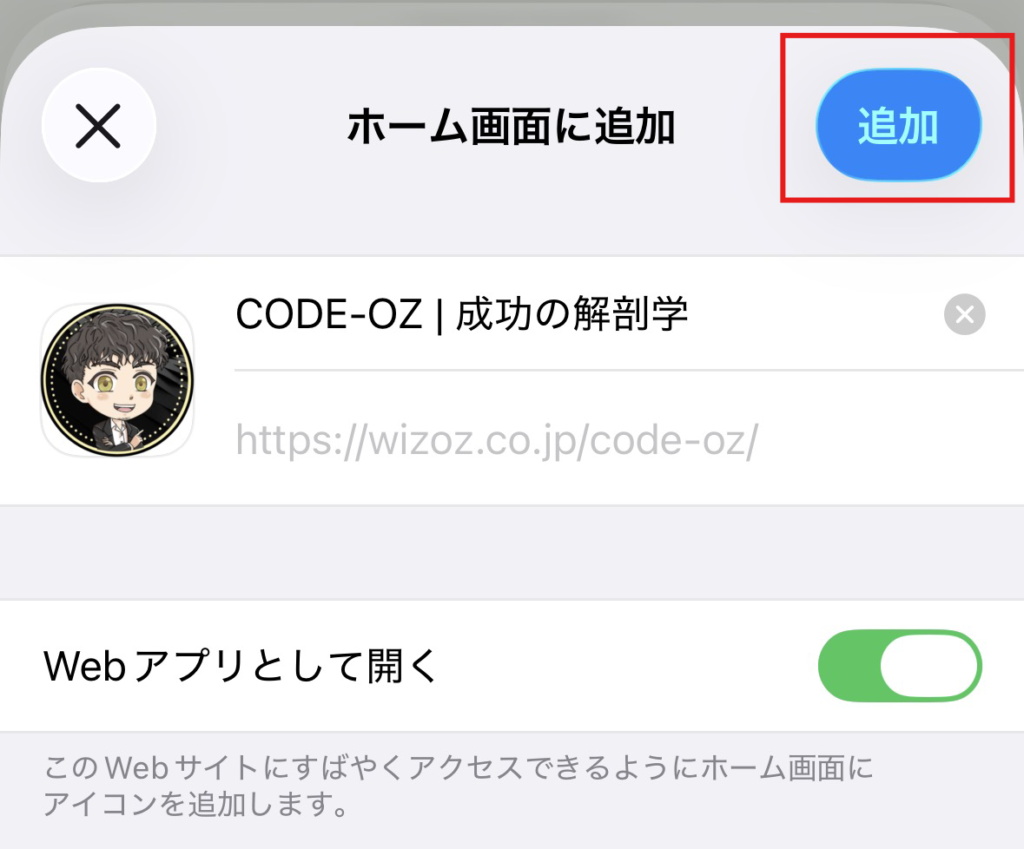The height and width of the screenshot is (849, 1024).
Task: Tap the ホーム画面に追加 title
Action: pos(511,126)
